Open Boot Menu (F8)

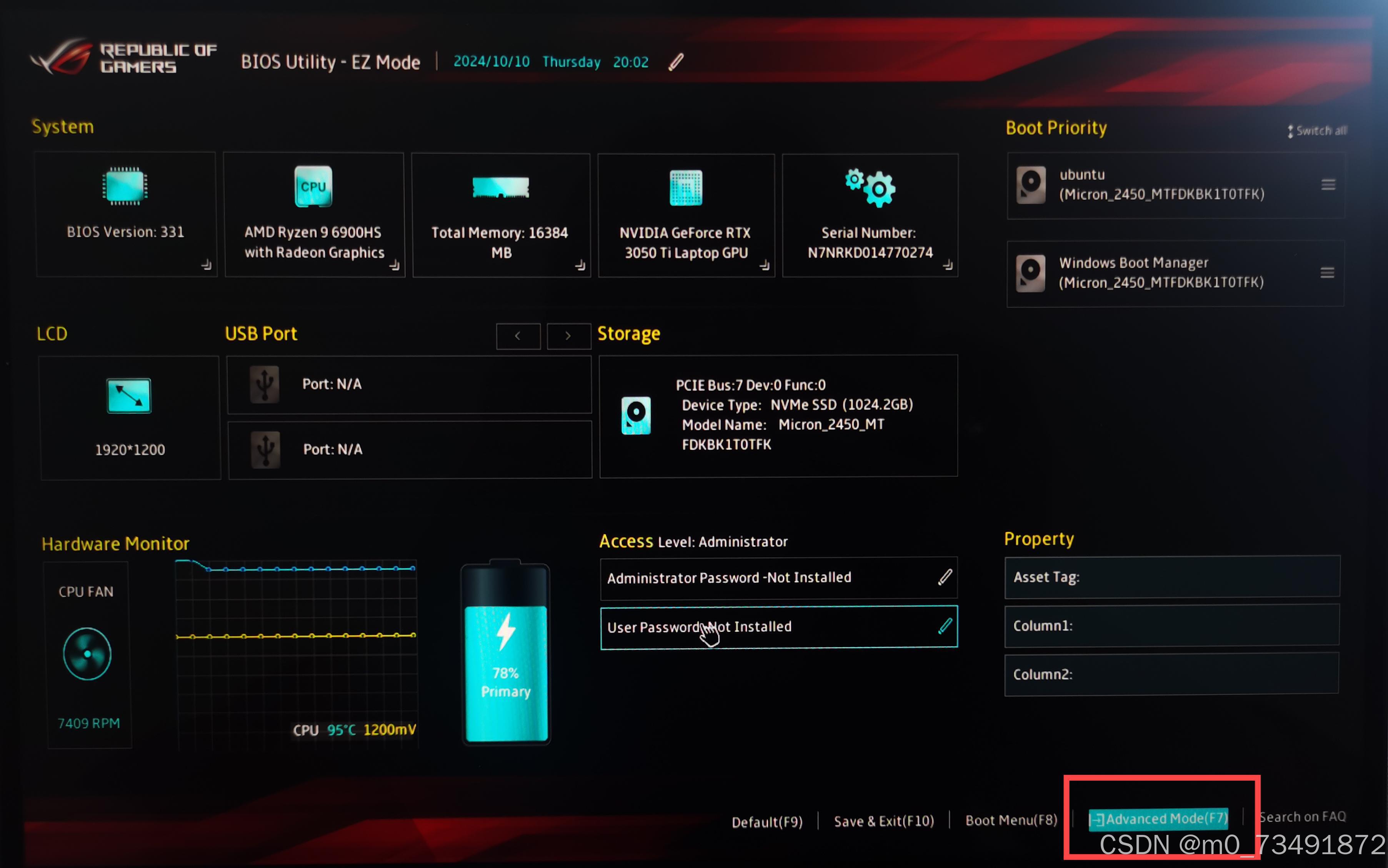pos(1011,820)
